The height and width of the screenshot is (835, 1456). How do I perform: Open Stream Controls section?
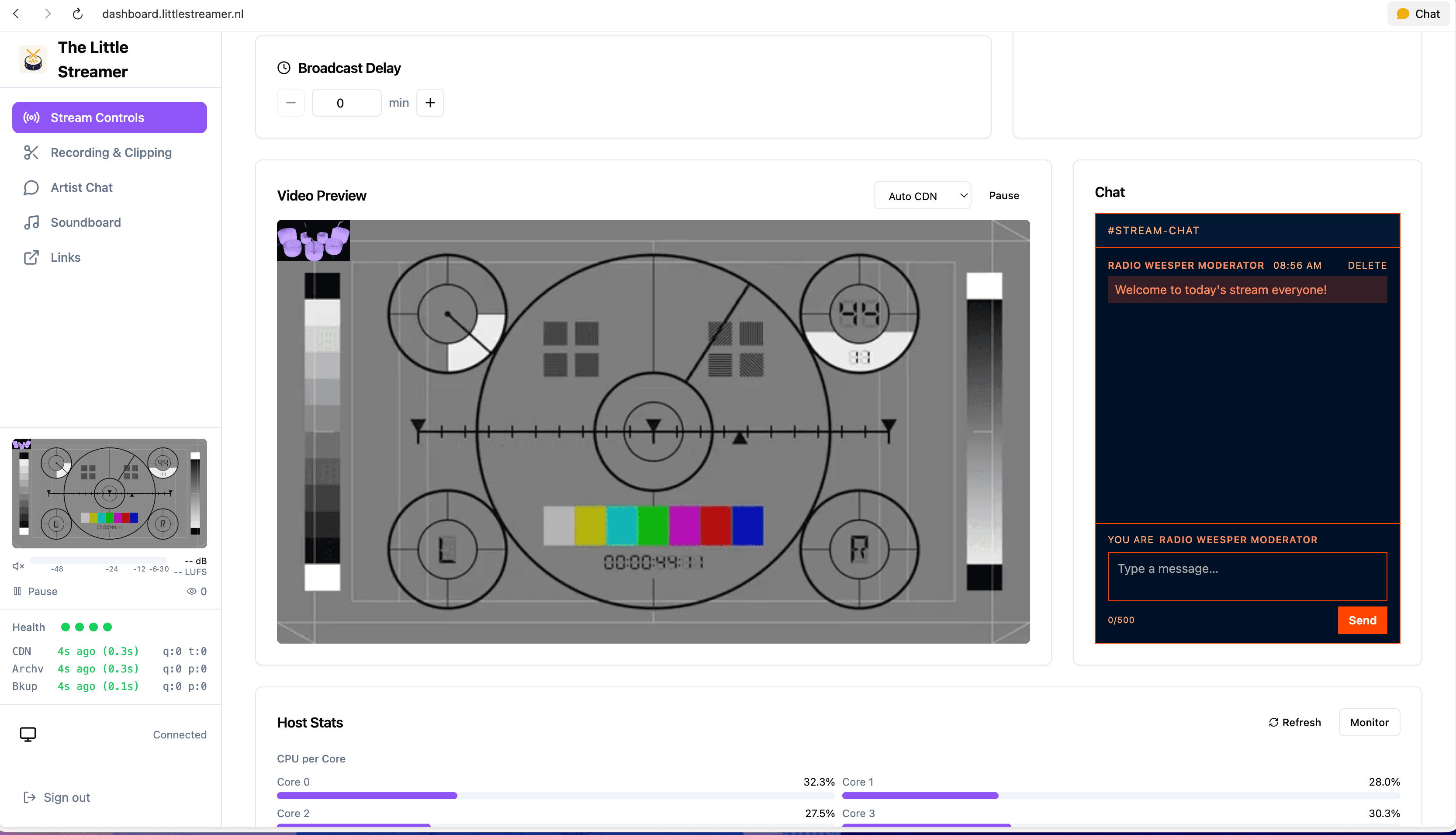pos(110,118)
